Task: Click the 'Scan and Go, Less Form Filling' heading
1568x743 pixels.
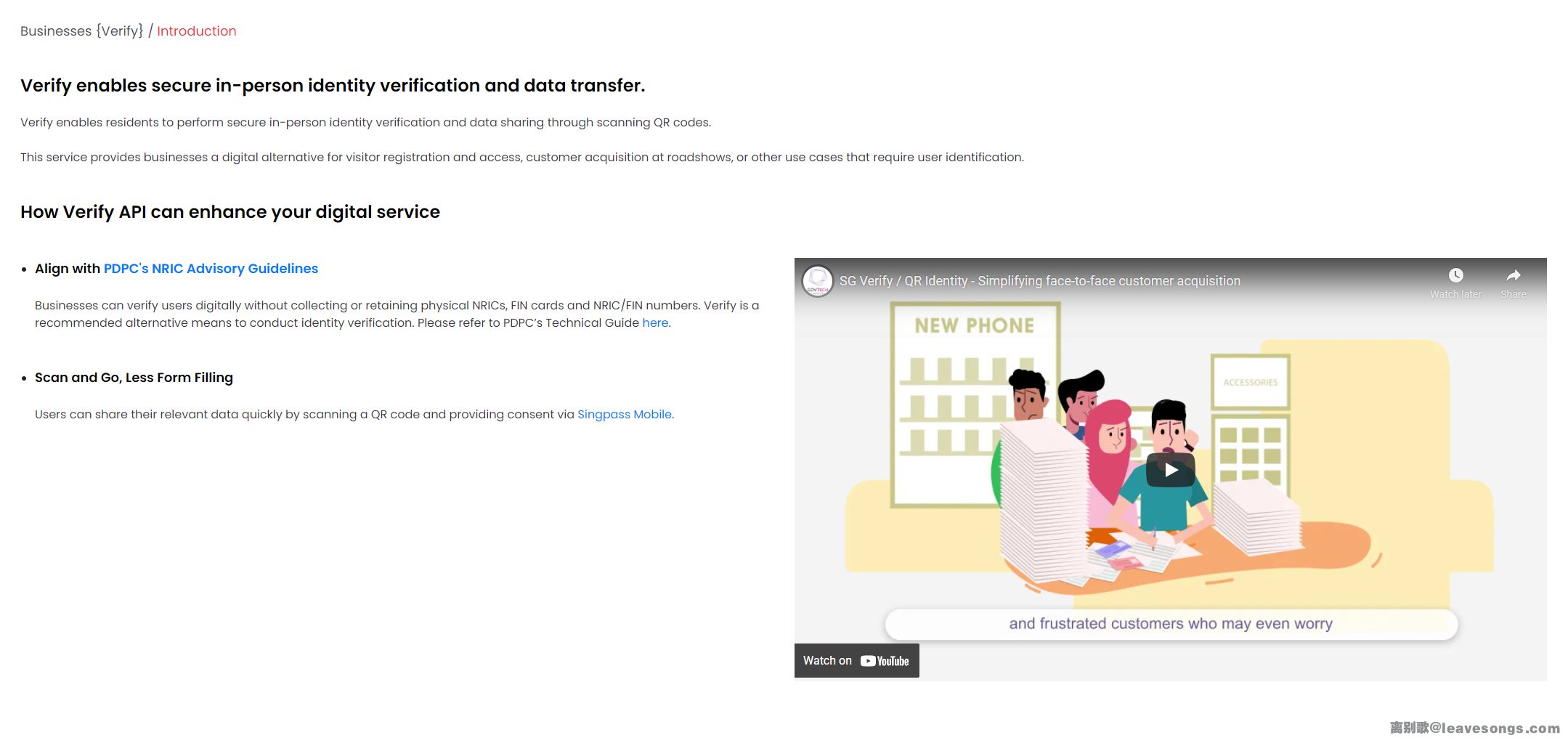Action: click(134, 378)
